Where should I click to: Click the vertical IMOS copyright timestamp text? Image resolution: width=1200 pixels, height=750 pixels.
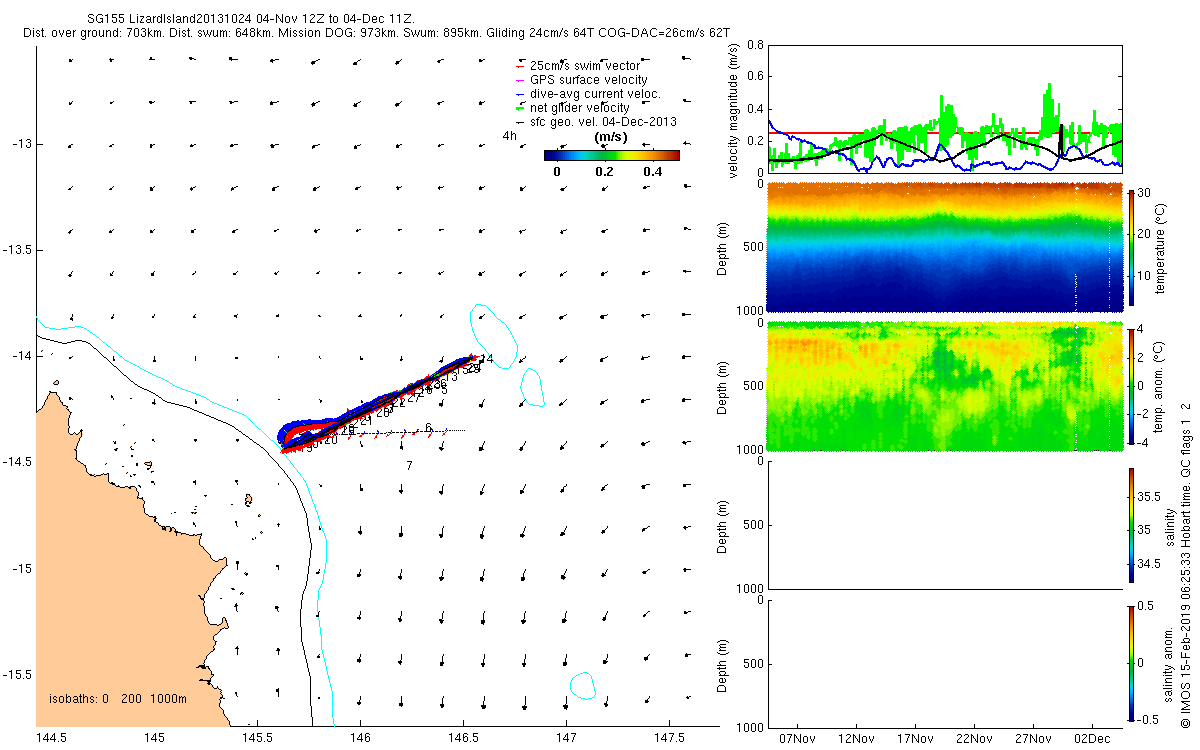pos(1186,565)
